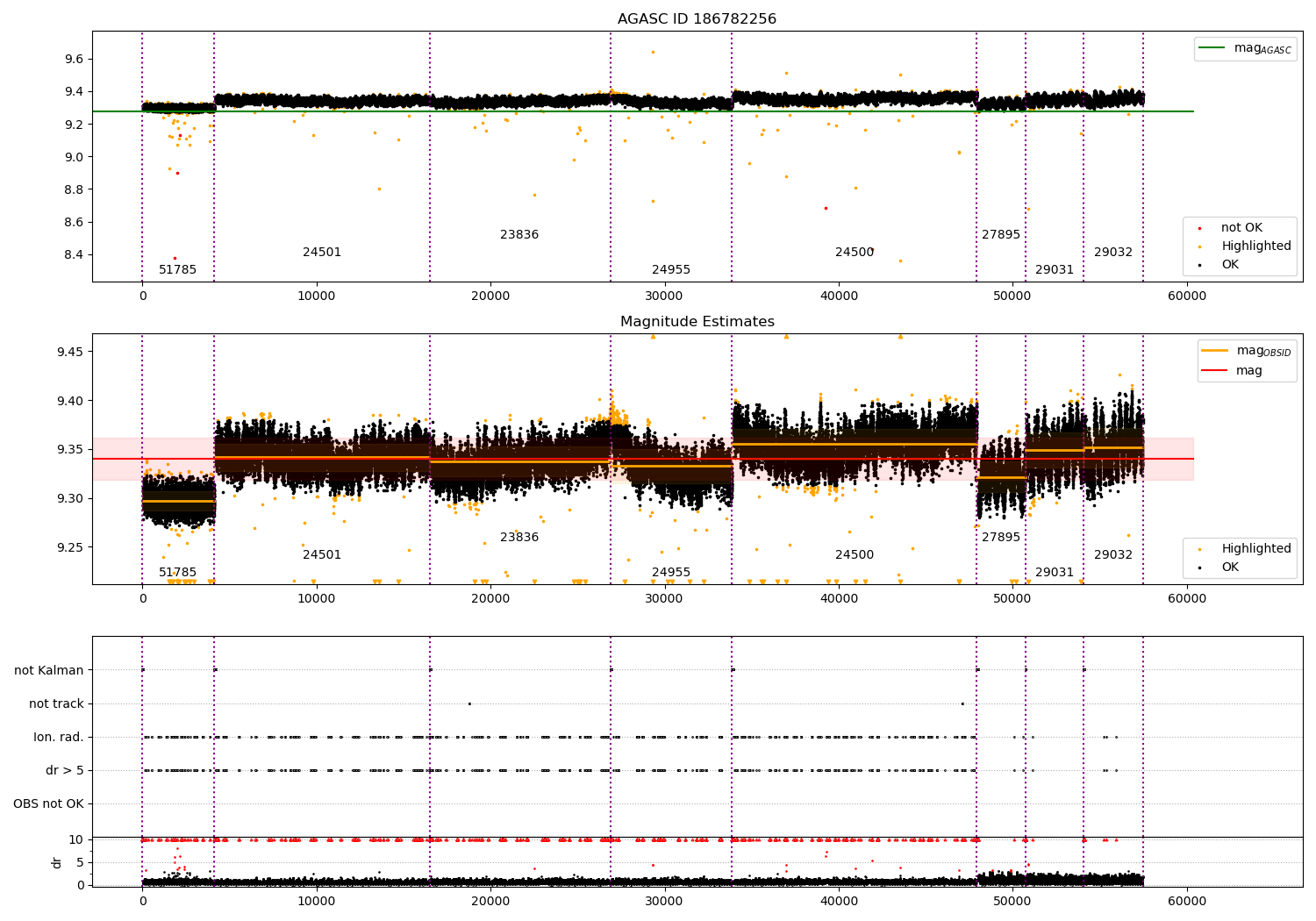The height and width of the screenshot is (921, 1316).
Task: Click obsid label 29031 in top plot
Action: 1055,270
